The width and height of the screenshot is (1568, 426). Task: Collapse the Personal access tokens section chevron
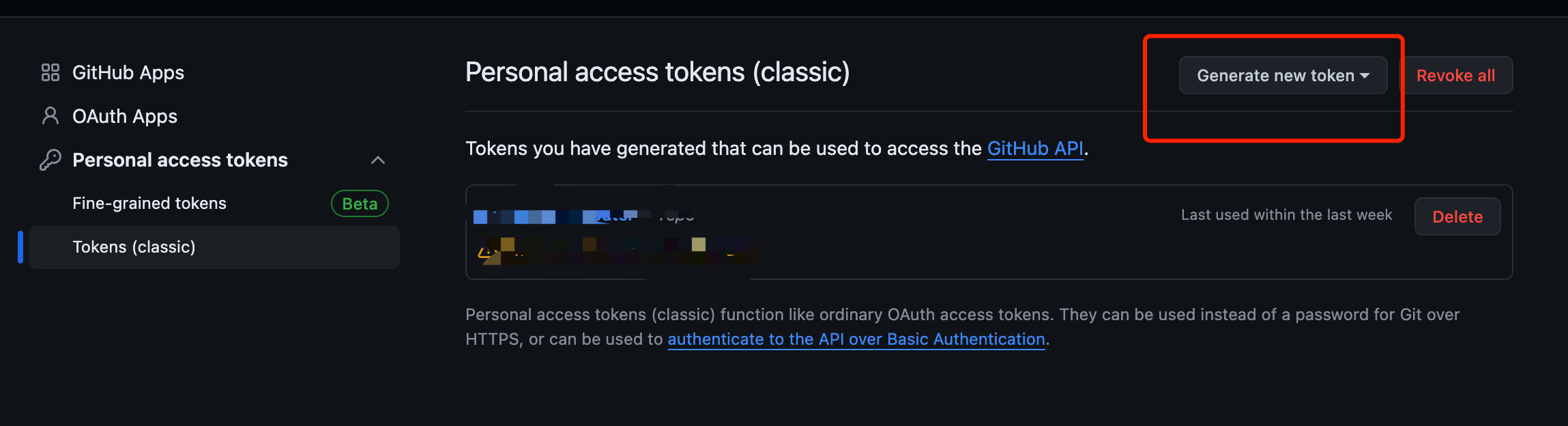click(x=378, y=160)
